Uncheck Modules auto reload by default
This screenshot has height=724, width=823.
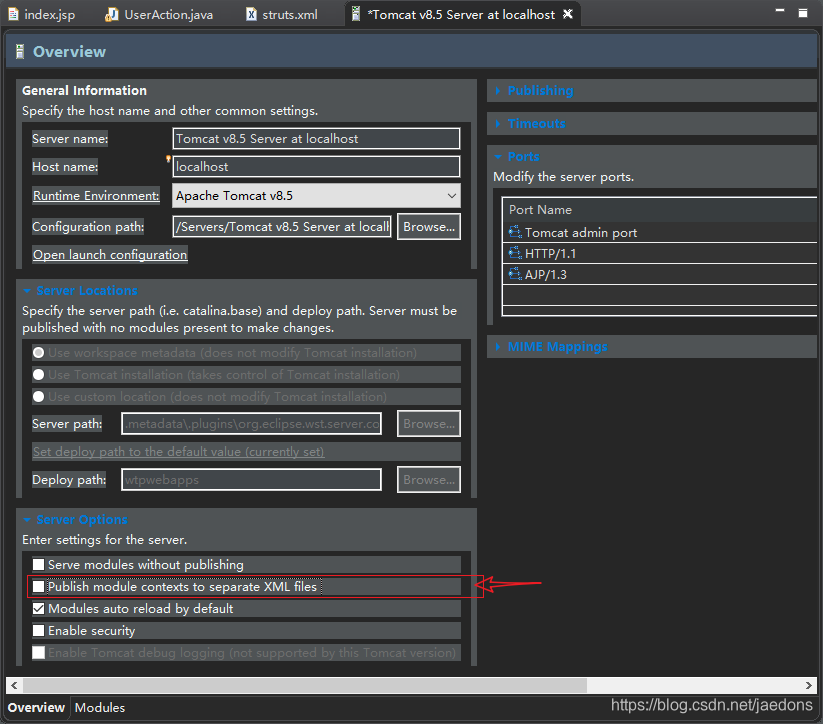[x=38, y=608]
